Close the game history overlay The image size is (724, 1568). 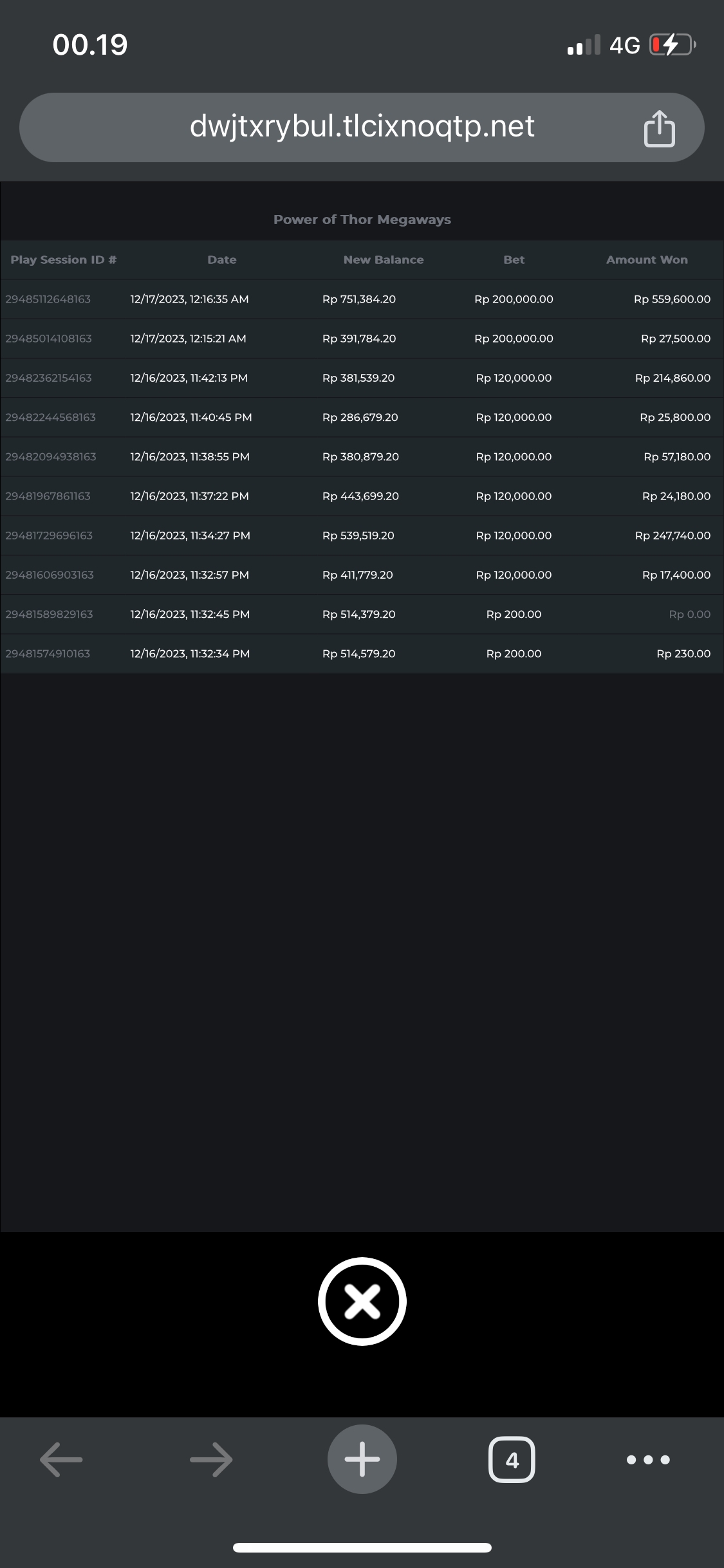(362, 1301)
